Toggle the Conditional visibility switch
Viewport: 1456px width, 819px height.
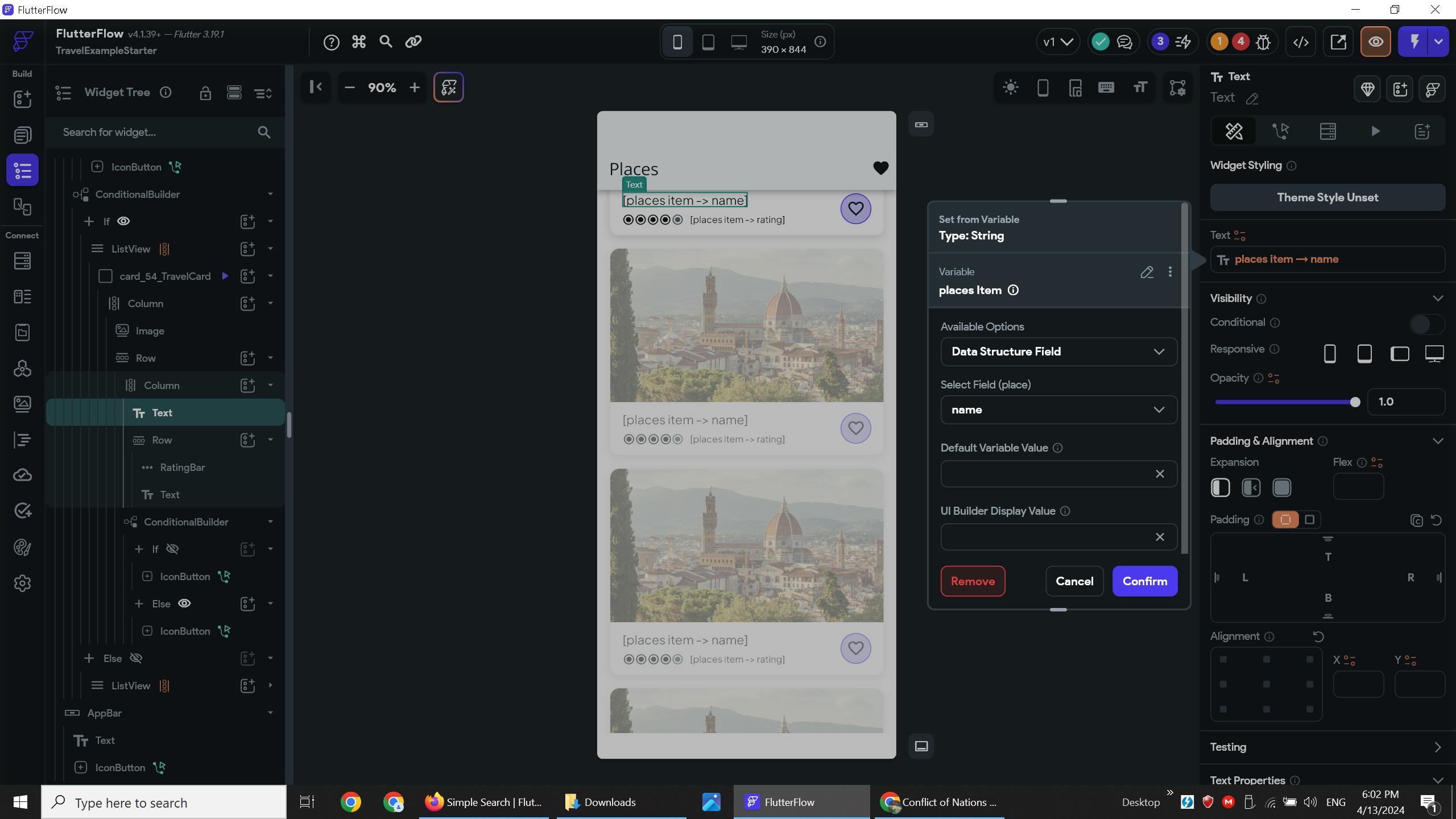pos(1426,324)
